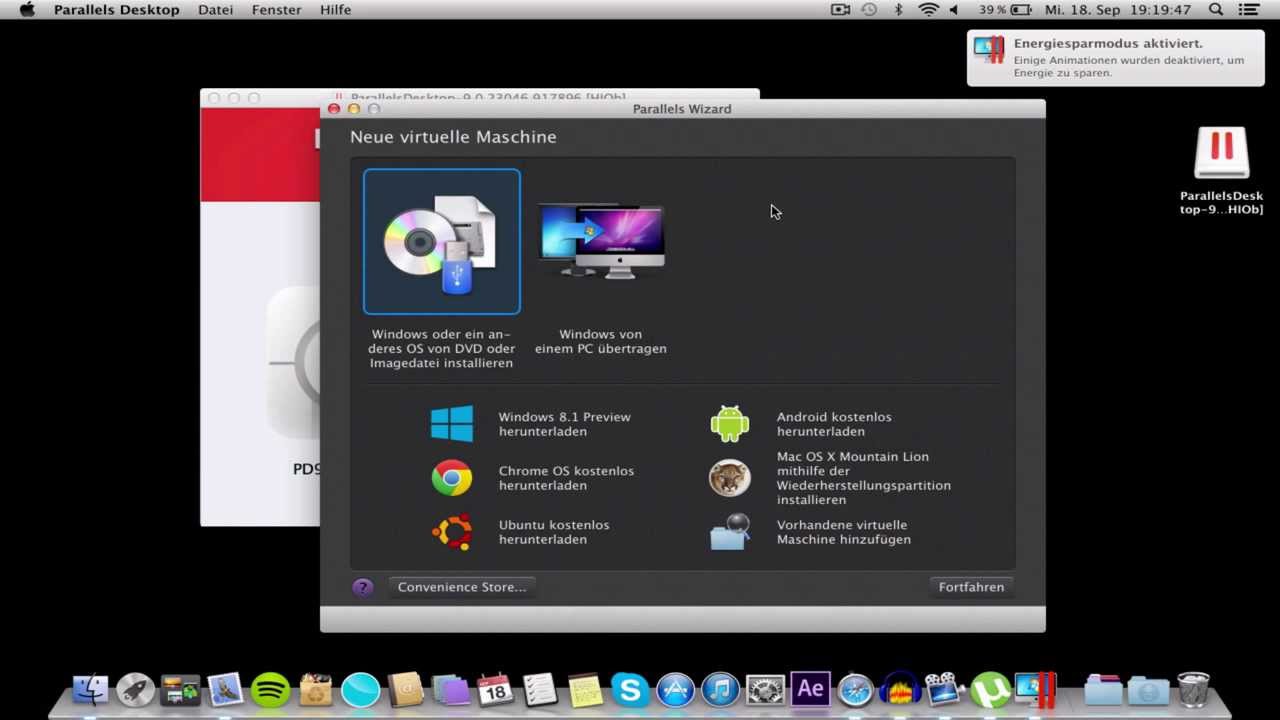Screen dimensions: 1280x720
Task: Open System Preferences gear in the dock
Action: point(765,690)
